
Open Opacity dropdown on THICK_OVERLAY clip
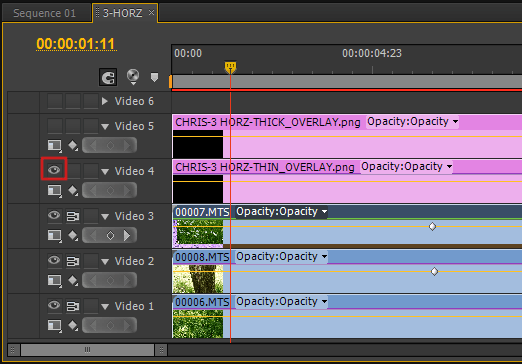click(x=412, y=122)
